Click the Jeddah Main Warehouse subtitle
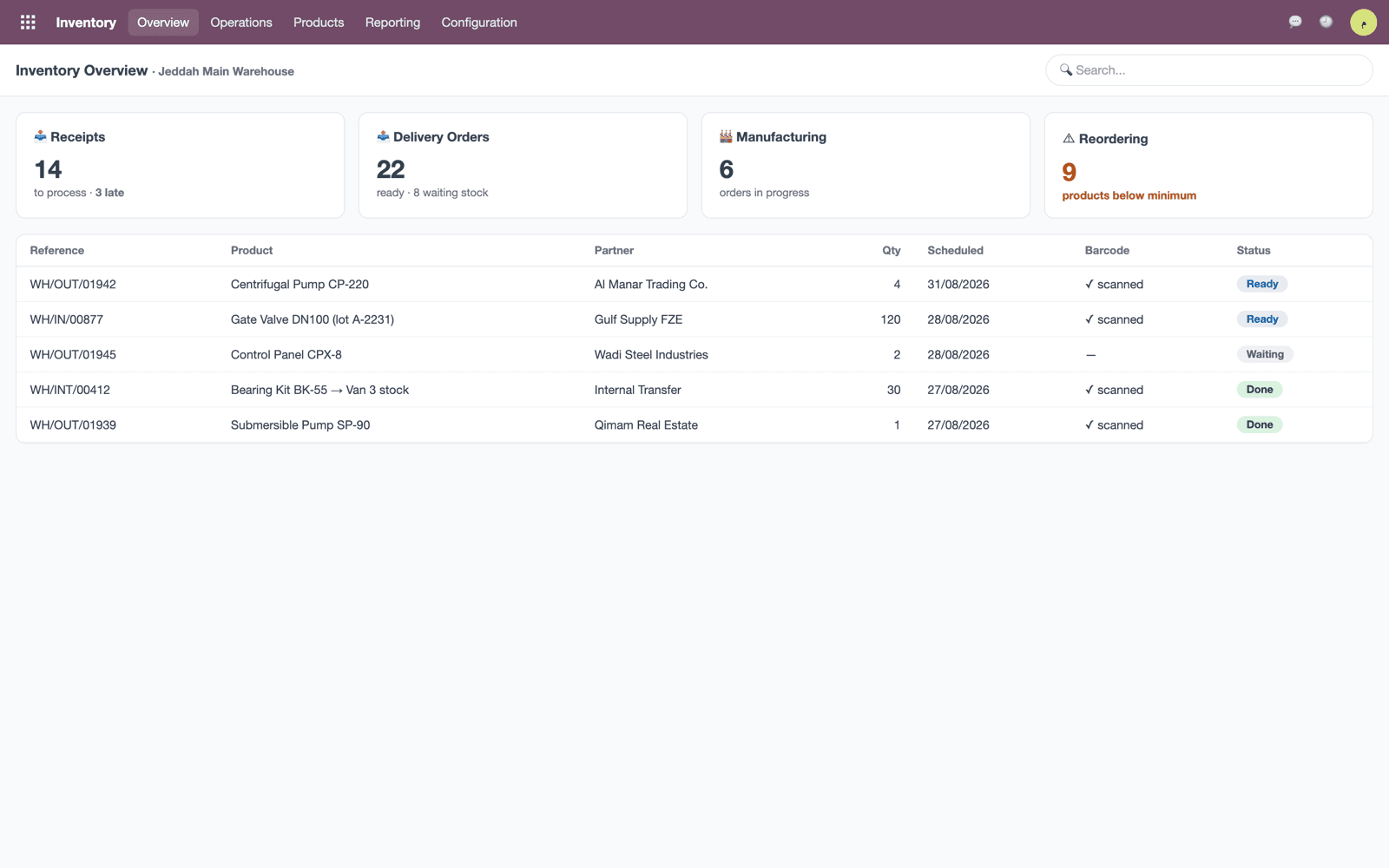1389x868 pixels. [x=226, y=71]
